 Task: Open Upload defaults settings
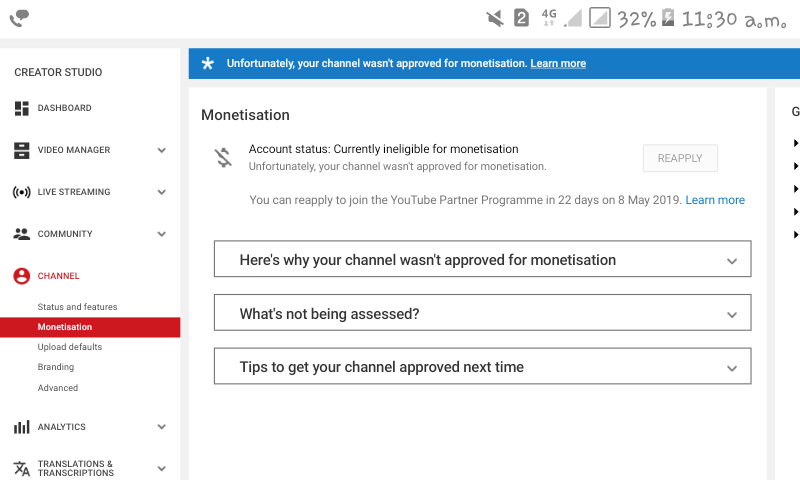pyautogui.click(x=70, y=347)
